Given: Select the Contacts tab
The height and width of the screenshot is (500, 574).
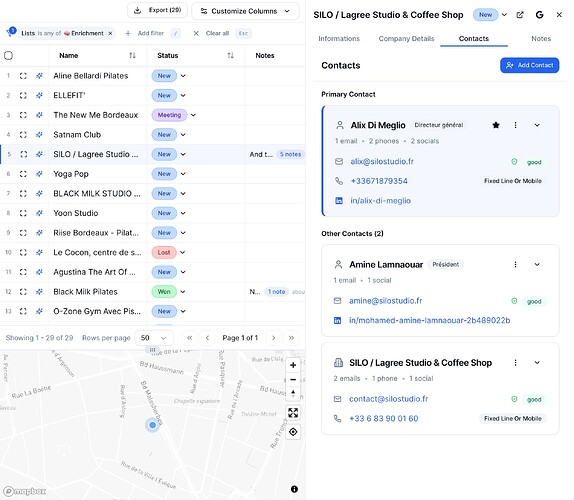Looking at the screenshot, I should click(x=474, y=38).
